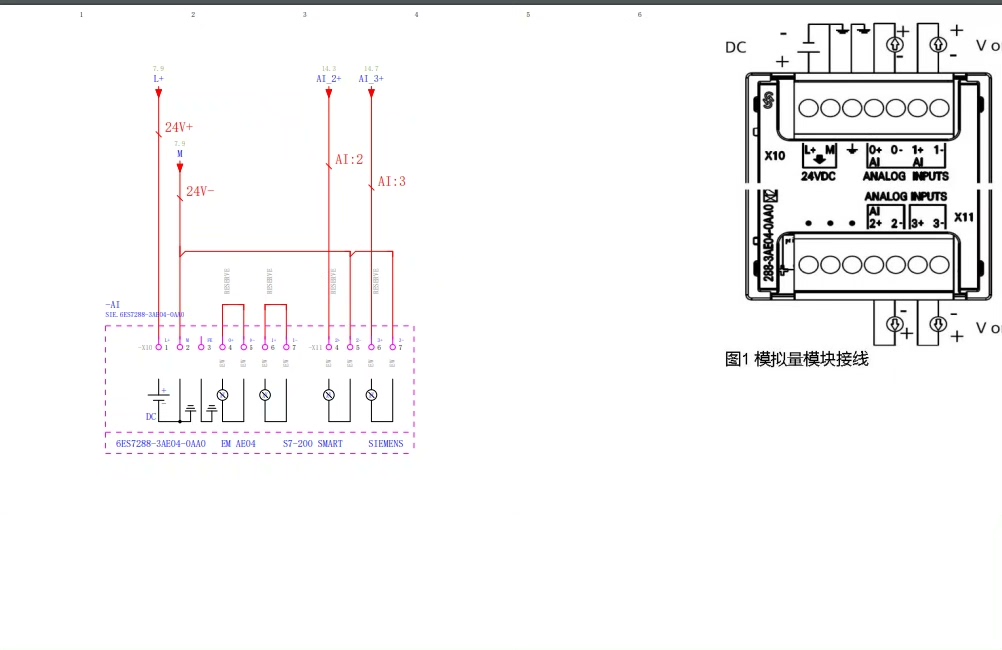
Task: Select the channel 1 measurement circle symbol
Action: tap(265, 395)
